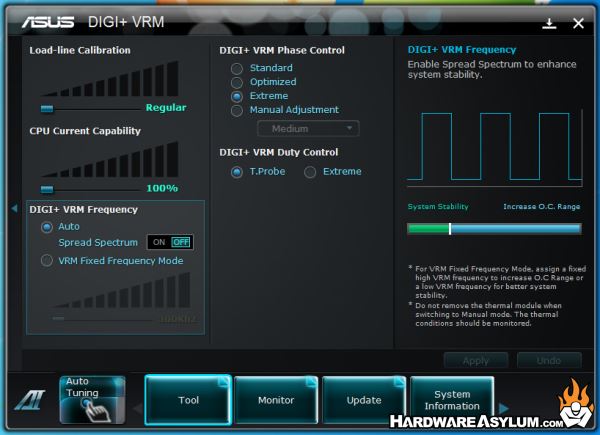The height and width of the screenshot is (435, 600).
Task: Open Auto Tuning with the hand icon
Action: pyautogui.click(x=92, y=399)
